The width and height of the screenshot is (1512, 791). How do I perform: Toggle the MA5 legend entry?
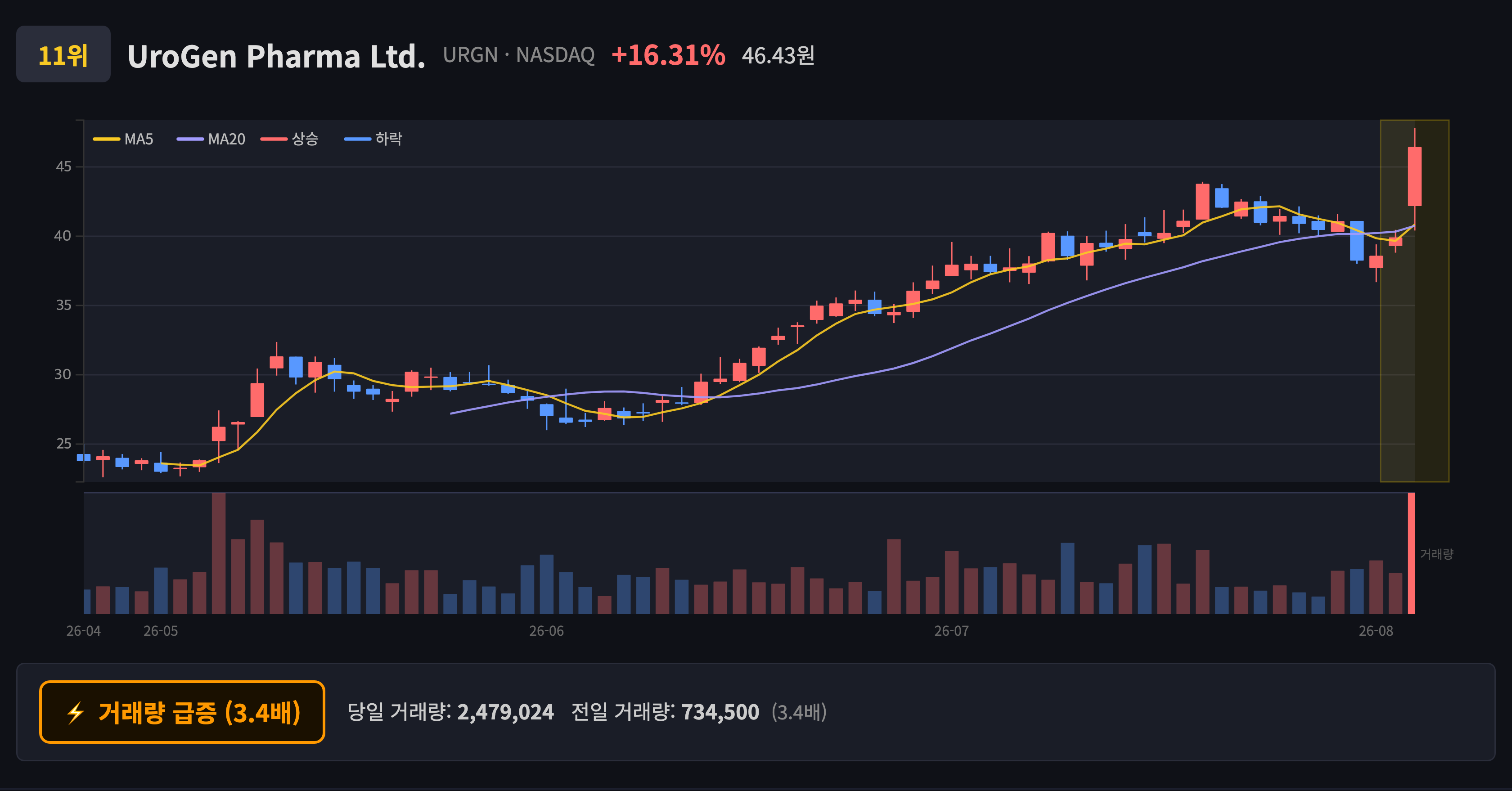(x=123, y=139)
